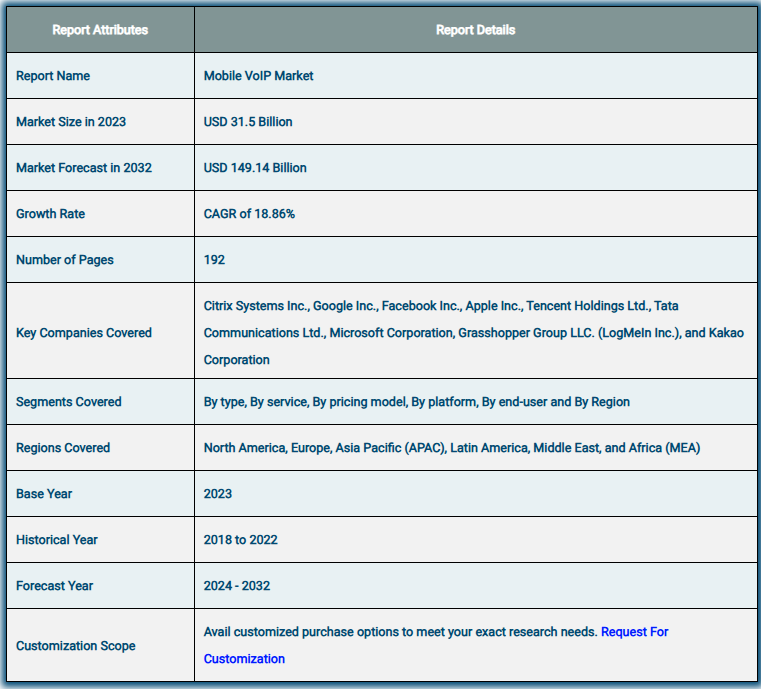Viewport: 761px width, 689px height.
Task: Select the 'Report Details' header cell
Action: [x=476, y=30]
